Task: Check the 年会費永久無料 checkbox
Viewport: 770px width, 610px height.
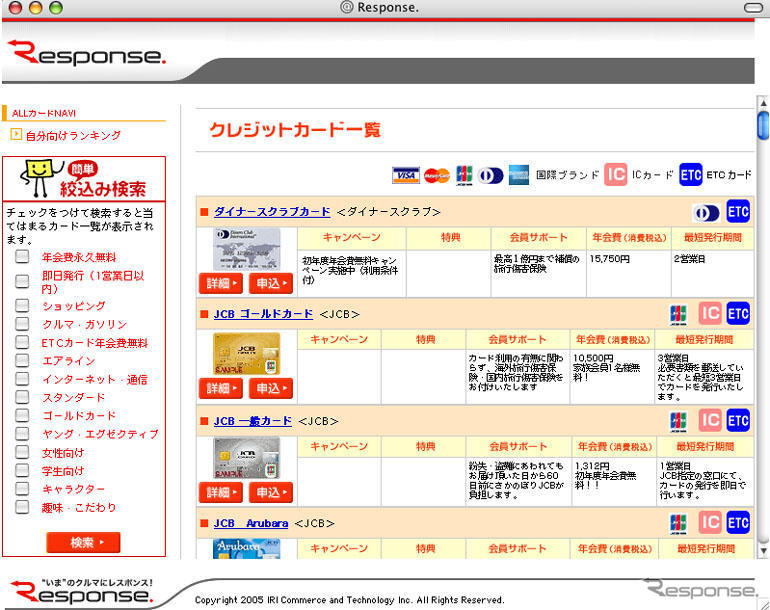Action: (x=22, y=257)
